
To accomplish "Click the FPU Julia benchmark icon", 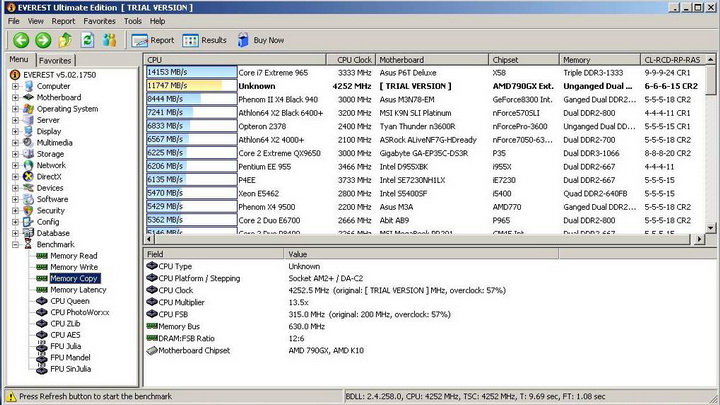I will pos(42,346).
